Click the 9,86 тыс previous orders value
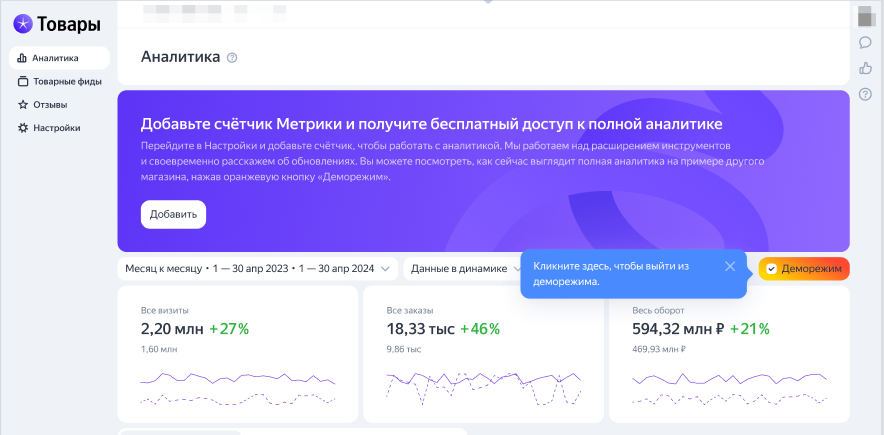884x435 pixels. [404, 349]
